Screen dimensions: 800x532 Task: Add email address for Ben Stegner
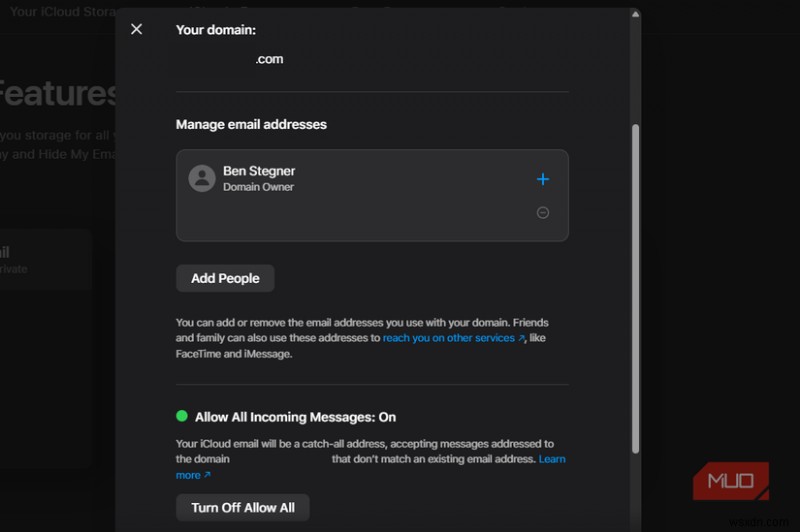click(x=543, y=179)
